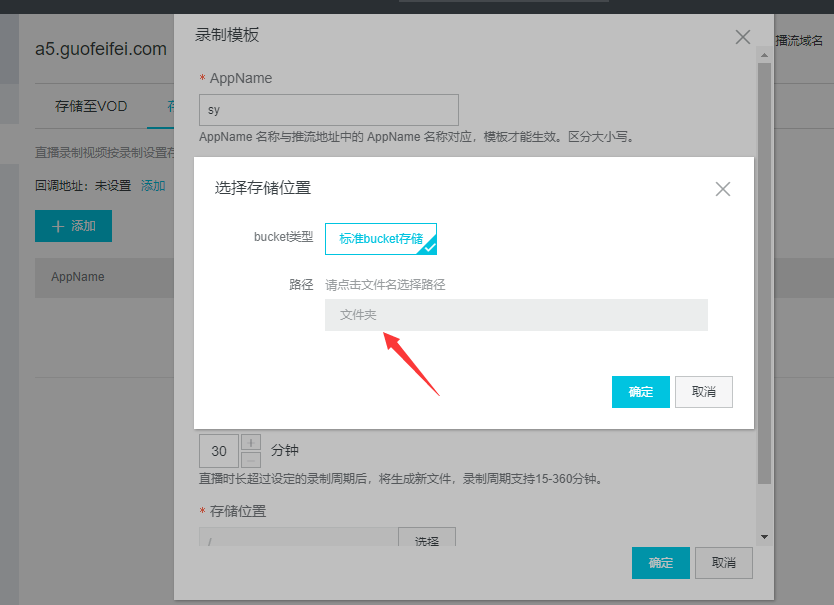The image size is (834, 605).
Task: Click the AppName input containing sy
Action: [x=328, y=110]
